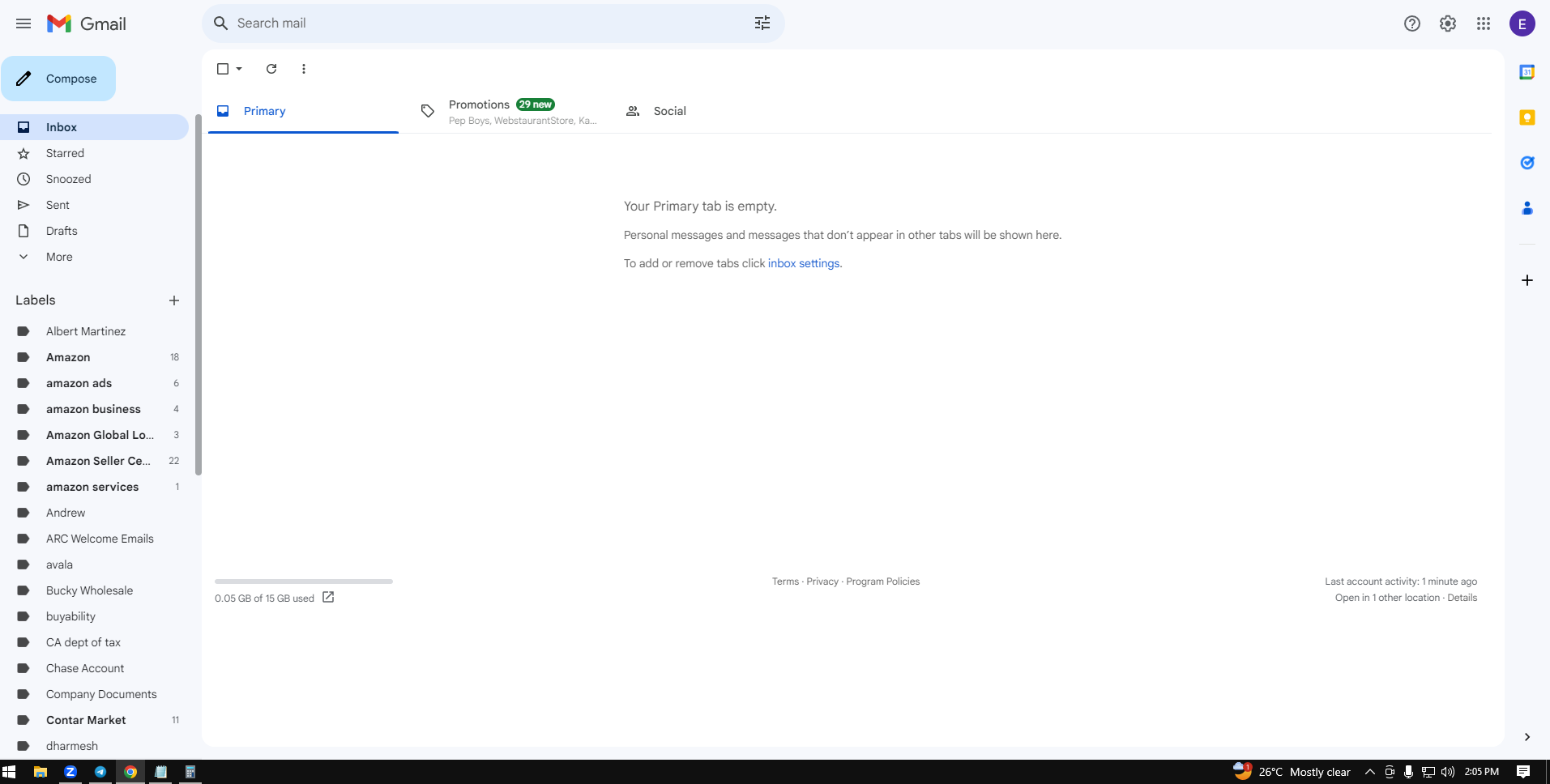Viewport: 1550px width, 784px height.
Task: Open the weather widget on taskbar
Action: point(1292,771)
